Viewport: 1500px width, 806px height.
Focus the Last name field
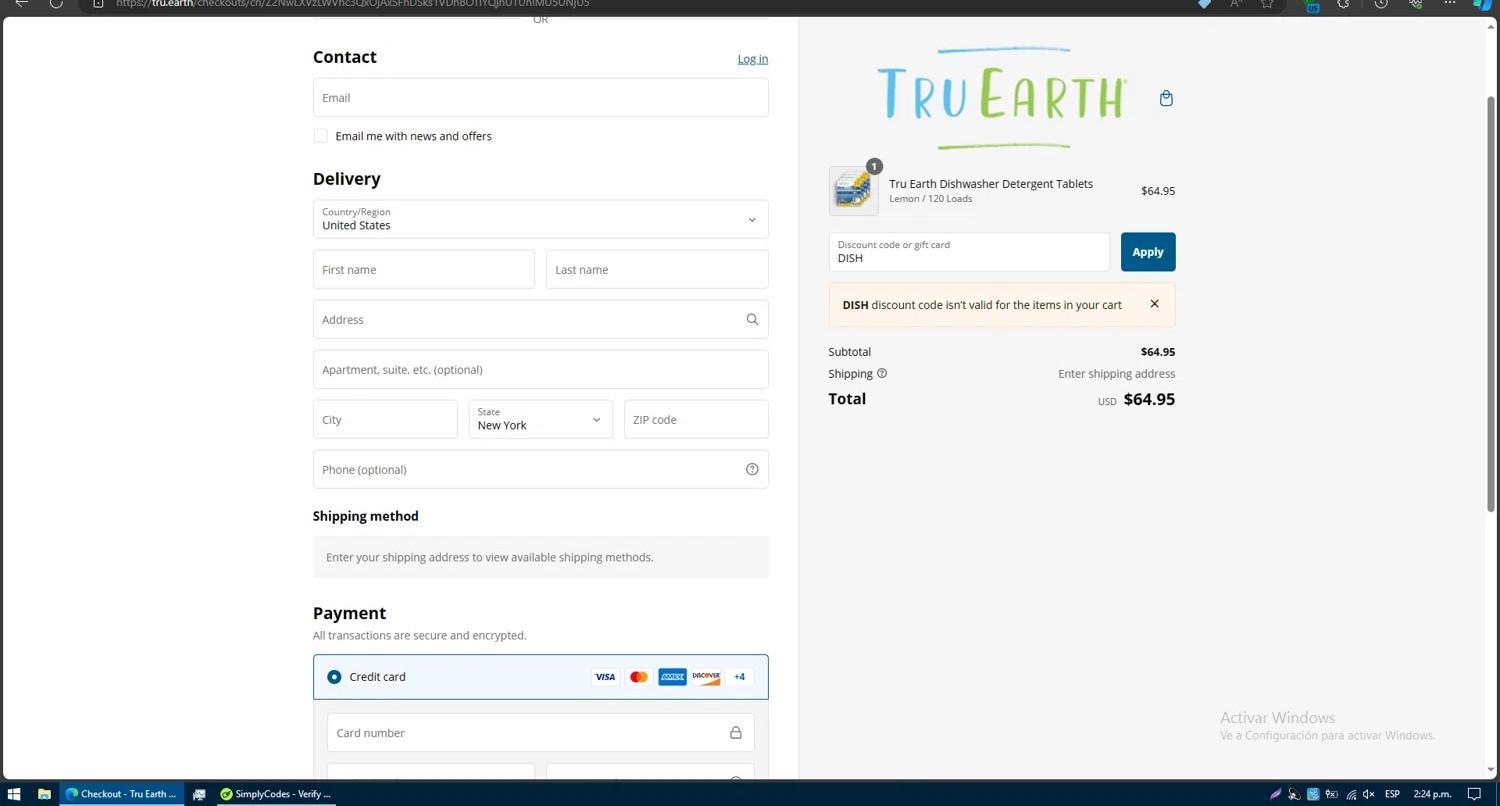[657, 270]
